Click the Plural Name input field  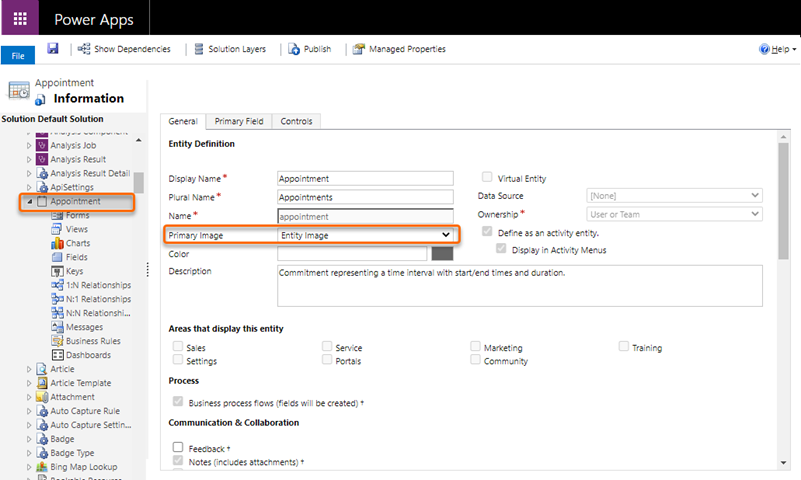click(x=365, y=197)
